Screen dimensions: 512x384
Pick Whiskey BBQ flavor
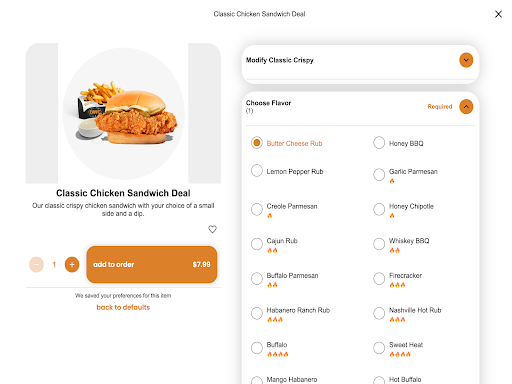click(x=379, y=244)
